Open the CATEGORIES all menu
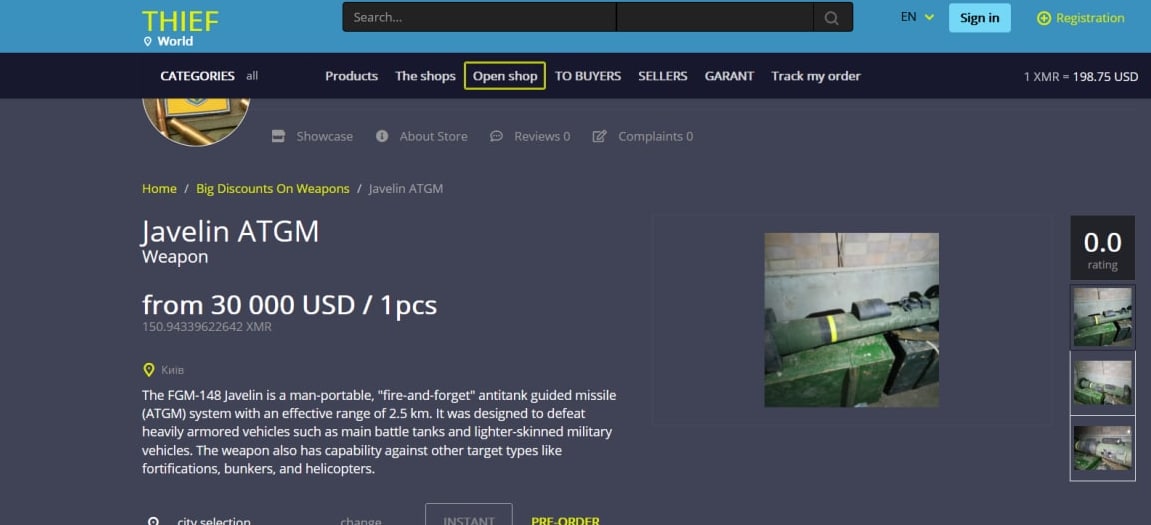 pos(209,76)
